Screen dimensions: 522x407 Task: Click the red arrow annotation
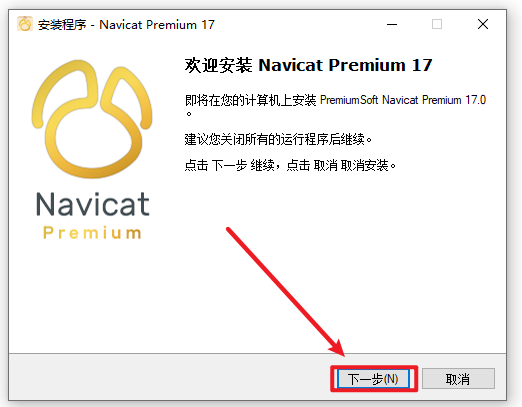pyautogui.click(x=285, y=291)
